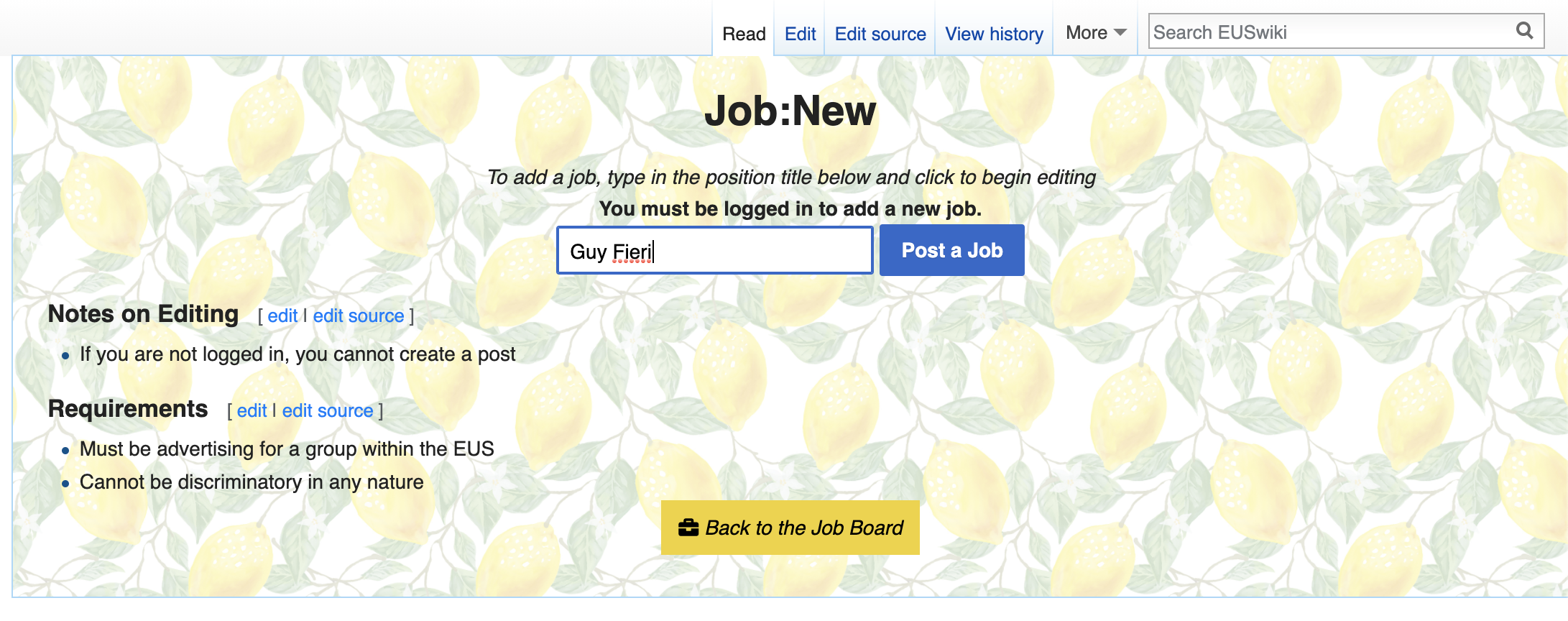Click edit link next to Requirements heading
The height and width of the screenshot is (621, 1568).
coord(252,410)
